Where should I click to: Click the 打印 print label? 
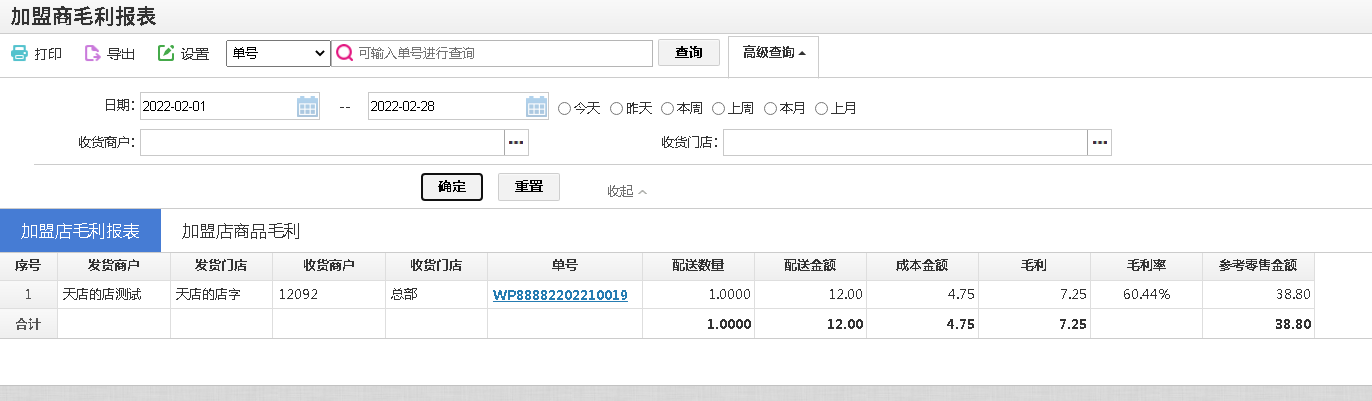(x=48, y=54)
